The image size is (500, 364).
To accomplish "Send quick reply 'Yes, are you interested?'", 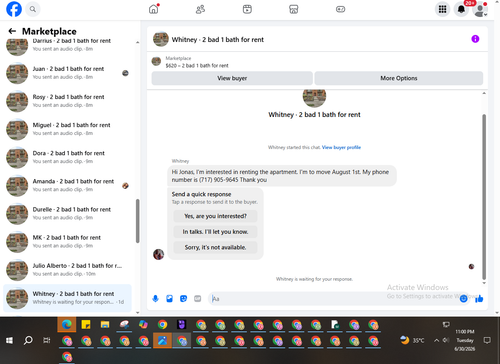I will point(215,216).
